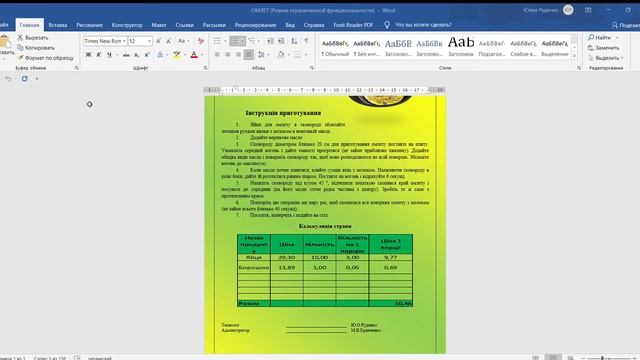This screenshot has width=640, height=360.
Task: Switch to Вставка tab
Action: 58,25
